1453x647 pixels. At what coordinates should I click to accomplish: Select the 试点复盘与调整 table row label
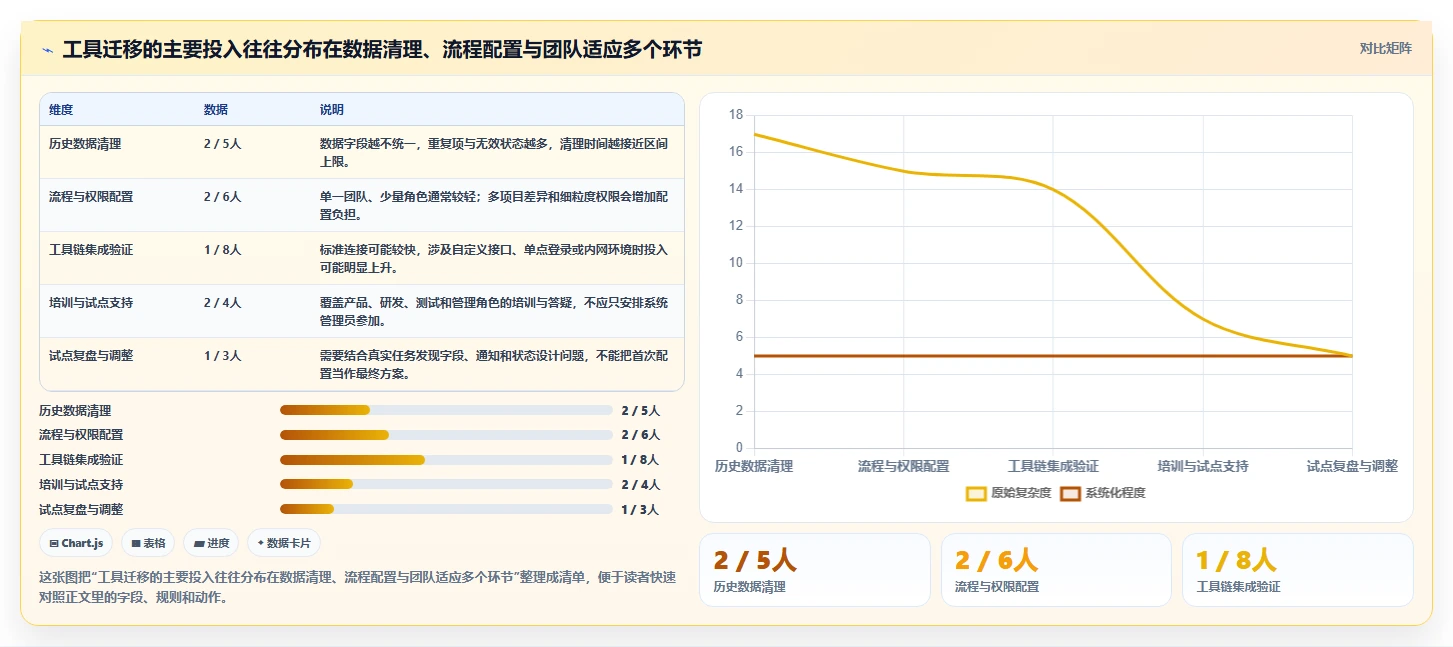click(x=91, y=356)
